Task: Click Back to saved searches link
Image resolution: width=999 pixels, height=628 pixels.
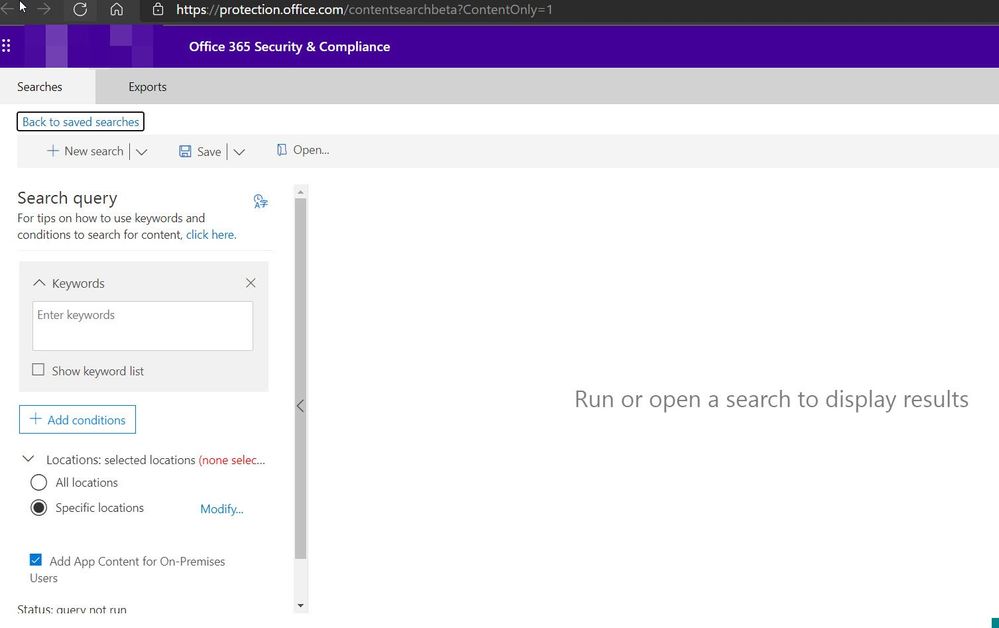Action: [80, 122]
